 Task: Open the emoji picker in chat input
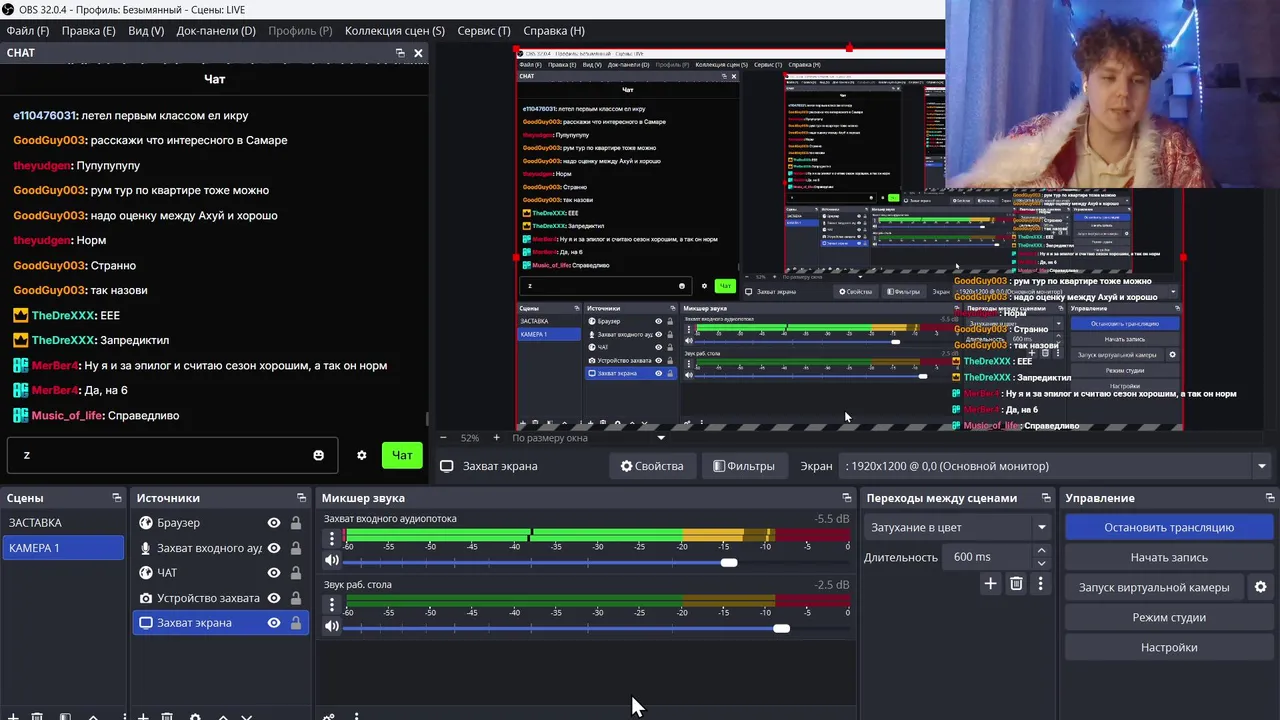(x=318, y=455)
